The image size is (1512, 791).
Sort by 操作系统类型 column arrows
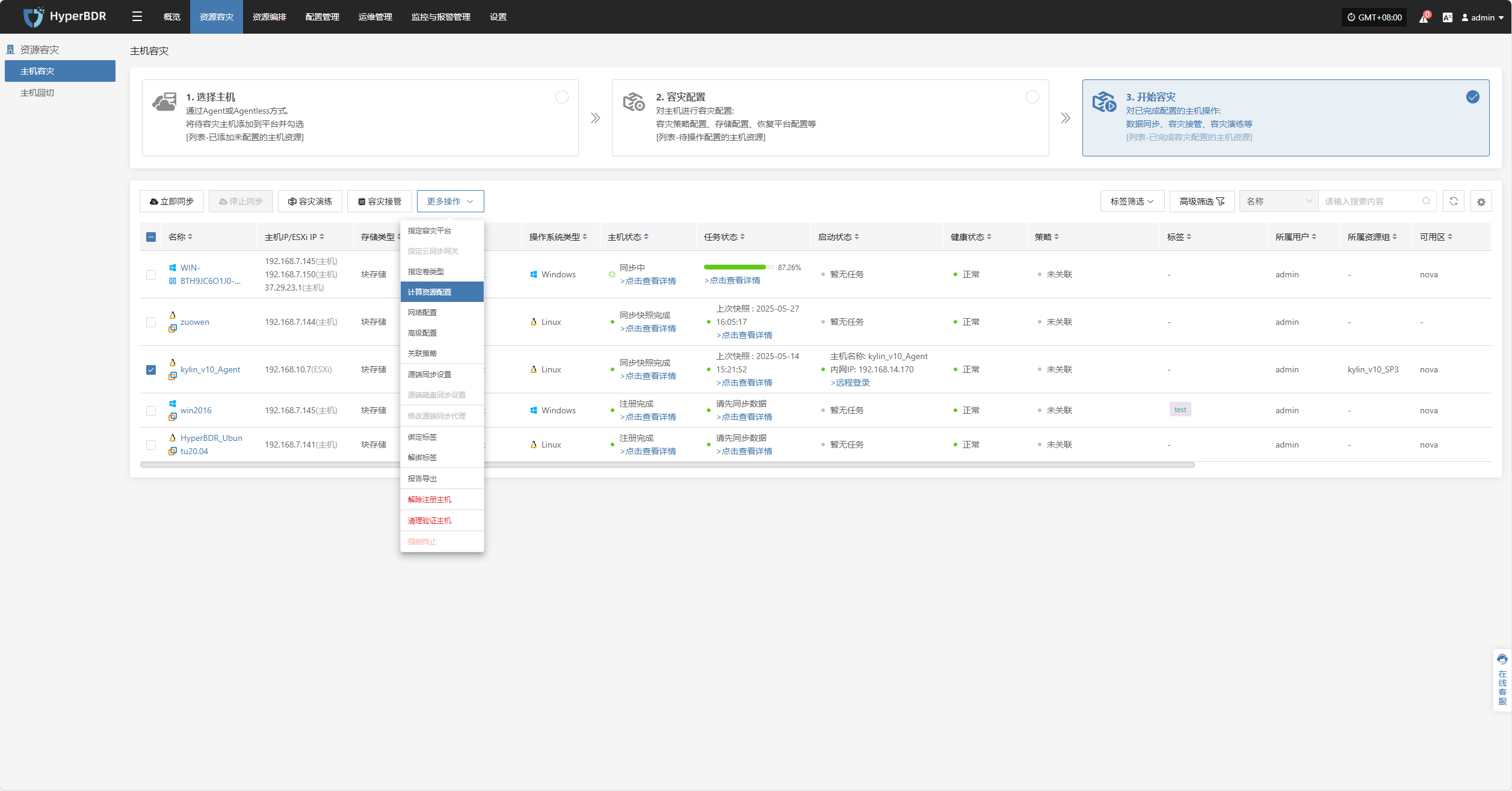click(x=585, y=237)
